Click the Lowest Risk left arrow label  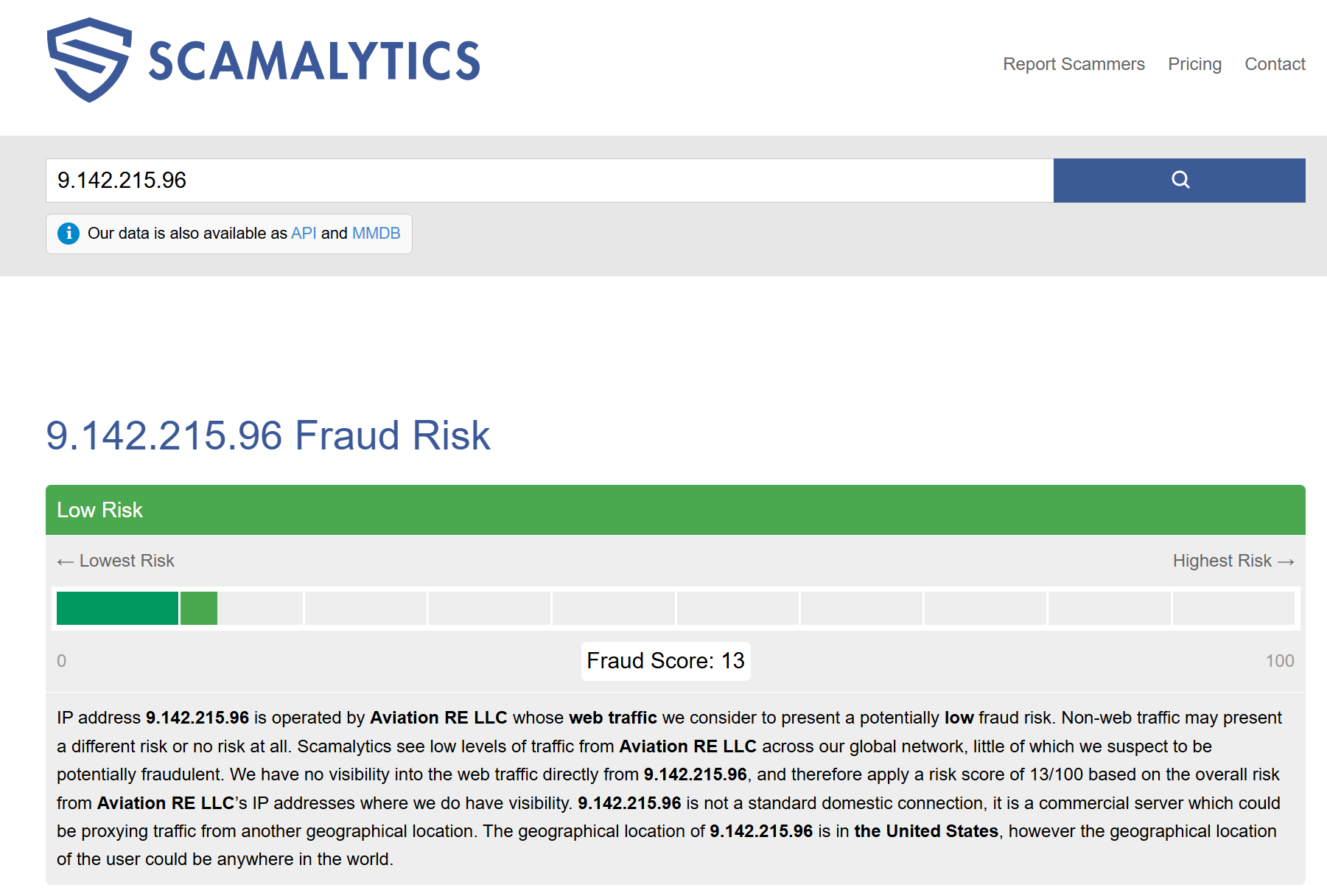[116, 561]
